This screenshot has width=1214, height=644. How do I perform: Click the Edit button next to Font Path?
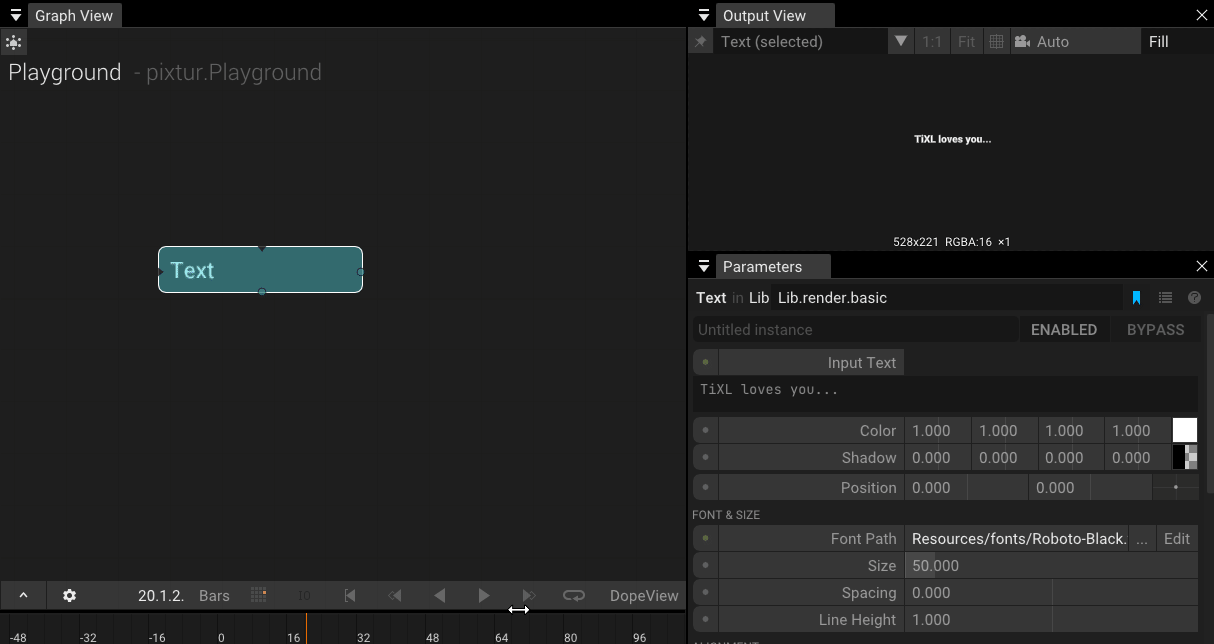click(x=1176, y=538)
